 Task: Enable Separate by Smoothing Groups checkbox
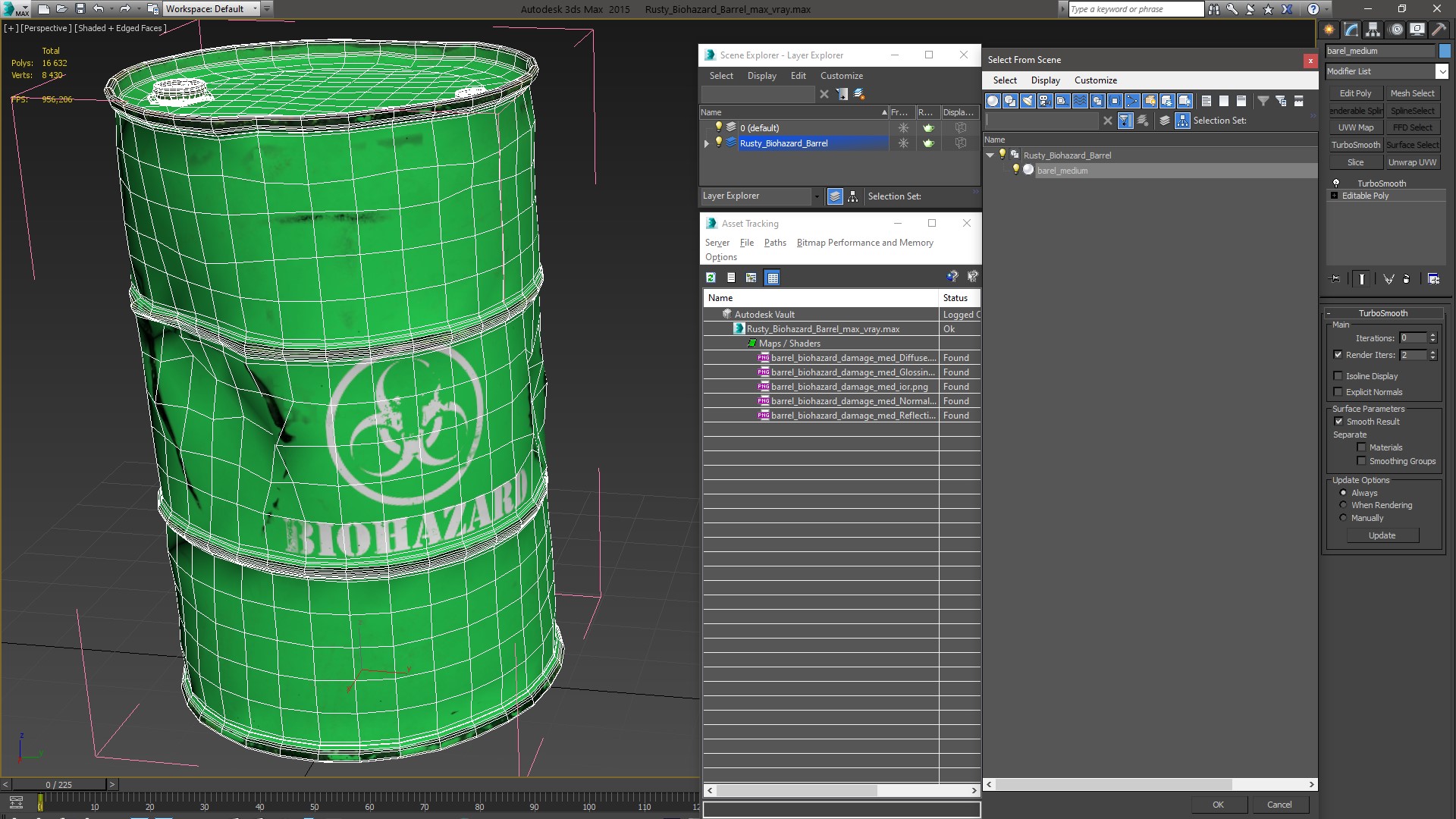1361,461
